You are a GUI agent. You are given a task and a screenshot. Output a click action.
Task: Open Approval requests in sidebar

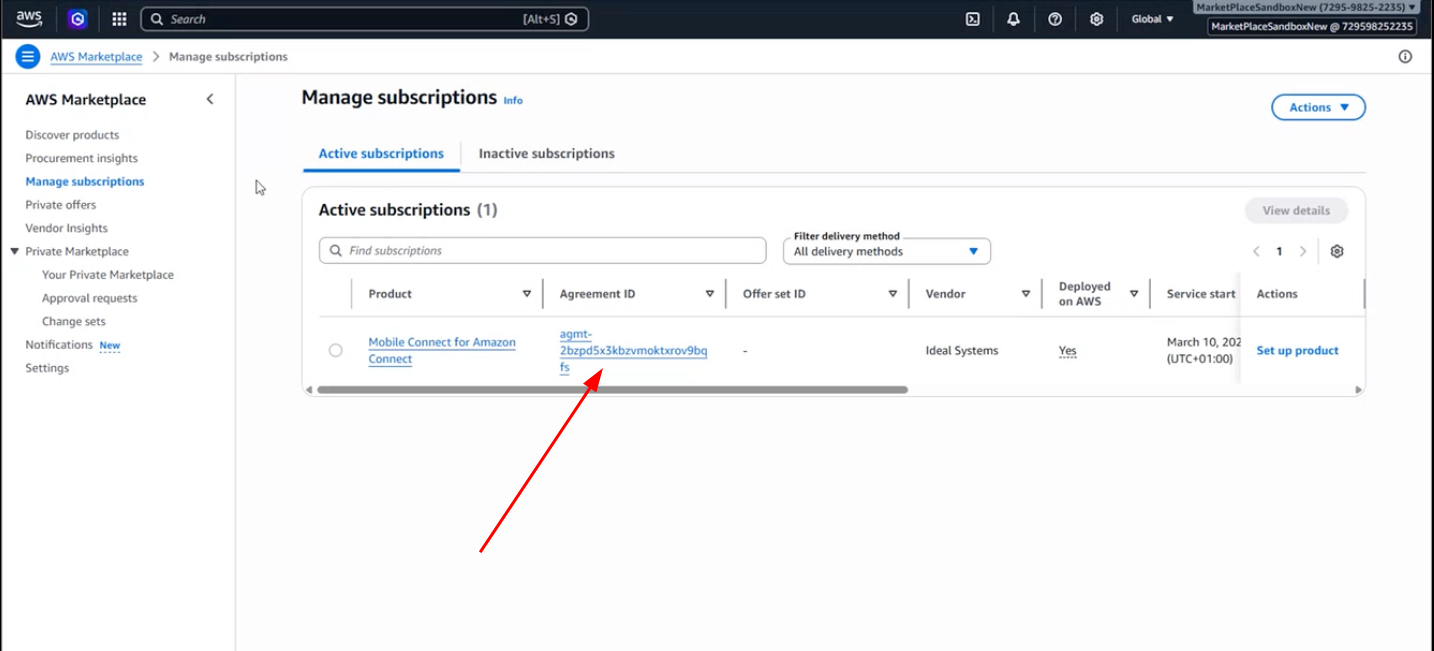[90, 298]
